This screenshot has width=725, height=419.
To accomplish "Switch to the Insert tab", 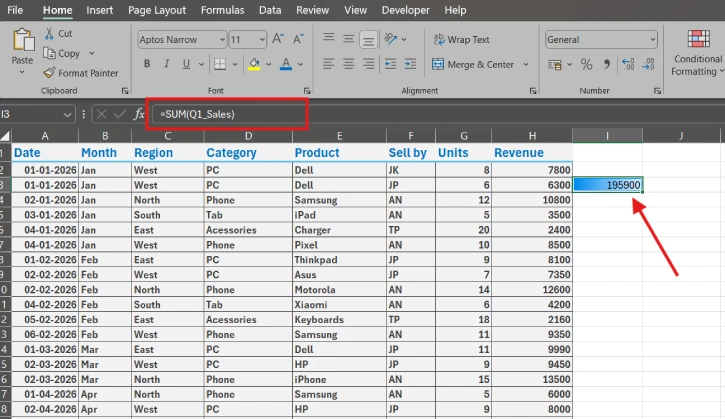I will (99, 10).
